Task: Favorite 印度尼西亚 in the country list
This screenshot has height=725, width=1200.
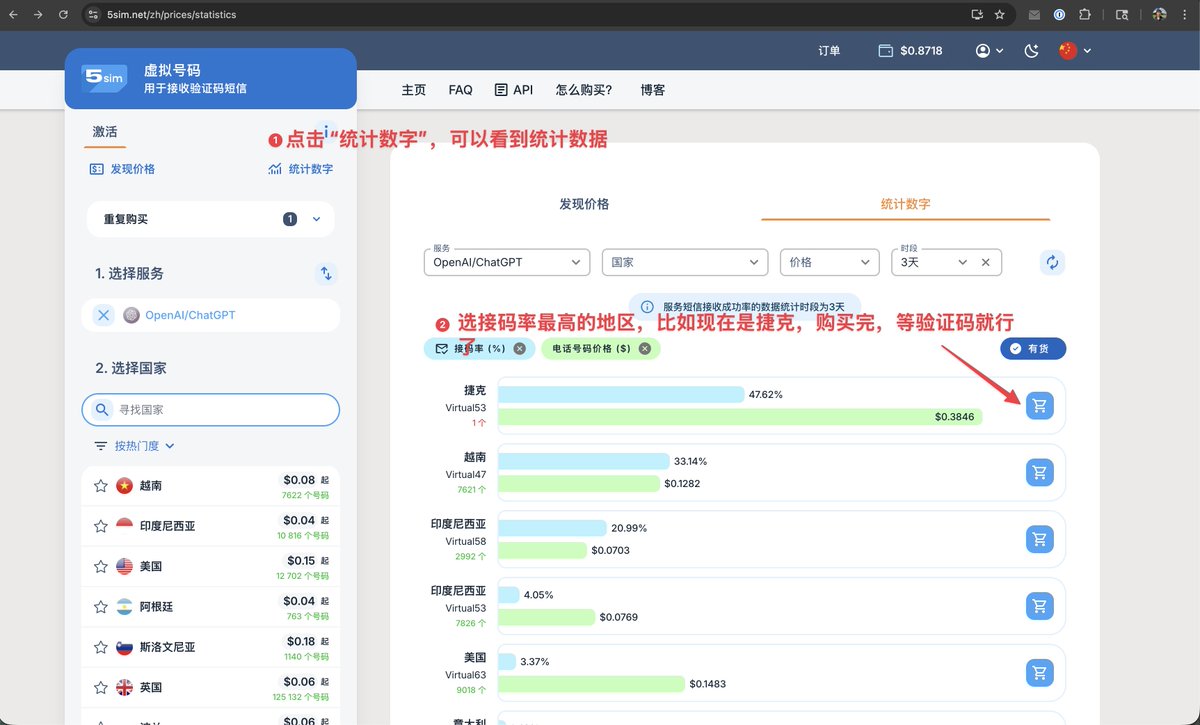Action: pos(100,526)
